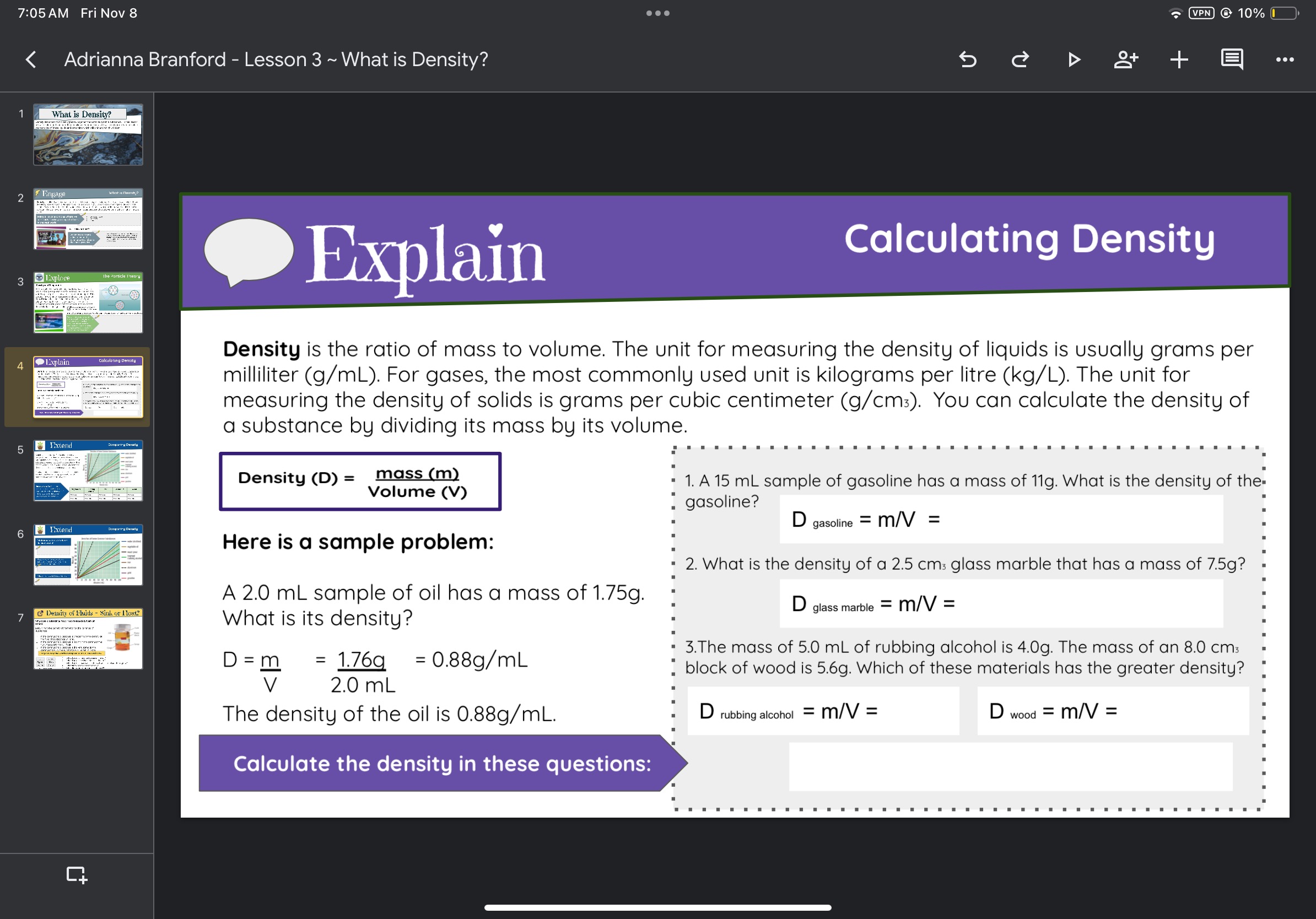Tap the 7:05 AM clock
Image resolution: width=1316 pixels, height=919 pixels.
coord(43,13)
